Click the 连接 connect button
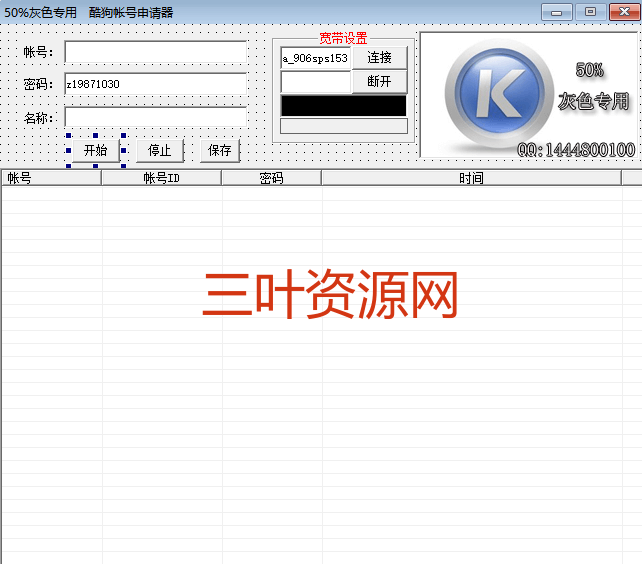 point(379,58)
